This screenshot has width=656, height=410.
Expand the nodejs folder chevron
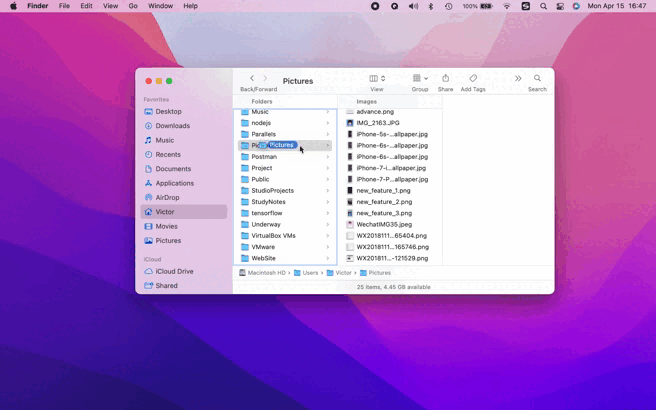(x=328, y=123)
